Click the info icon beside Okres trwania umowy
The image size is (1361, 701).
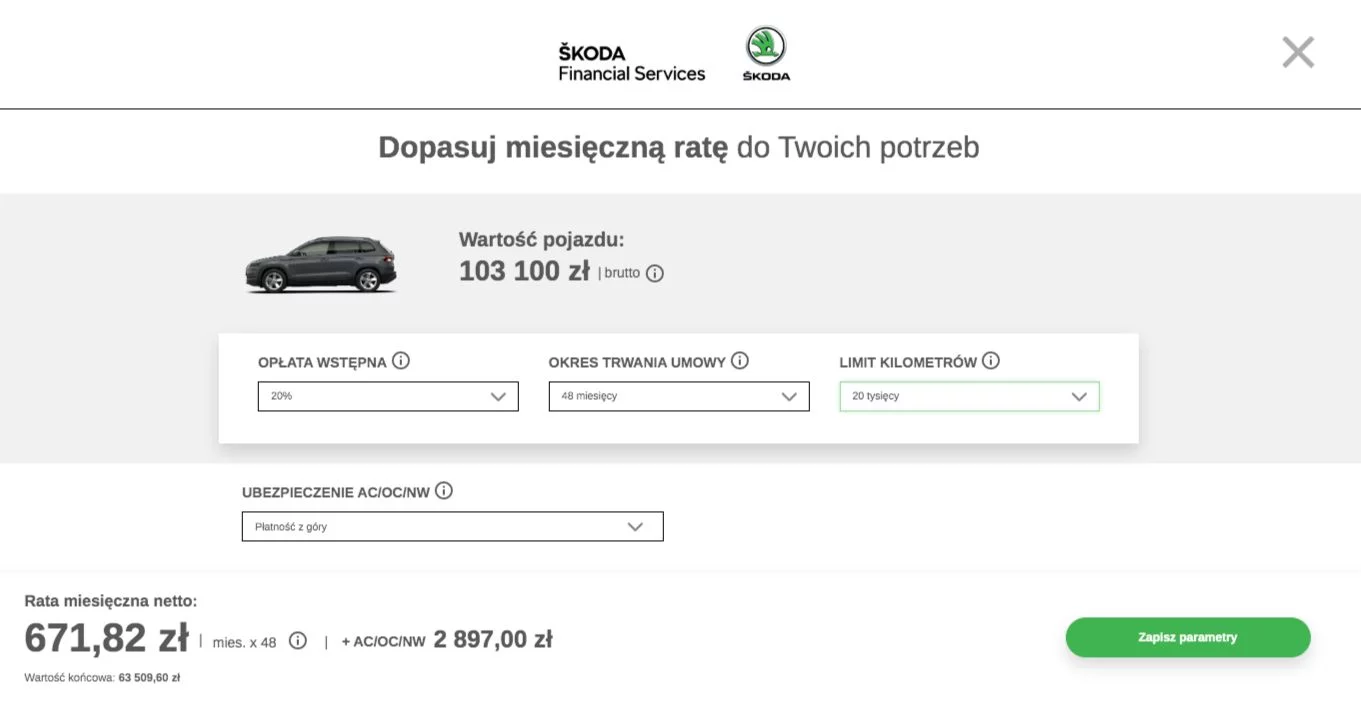739,361
